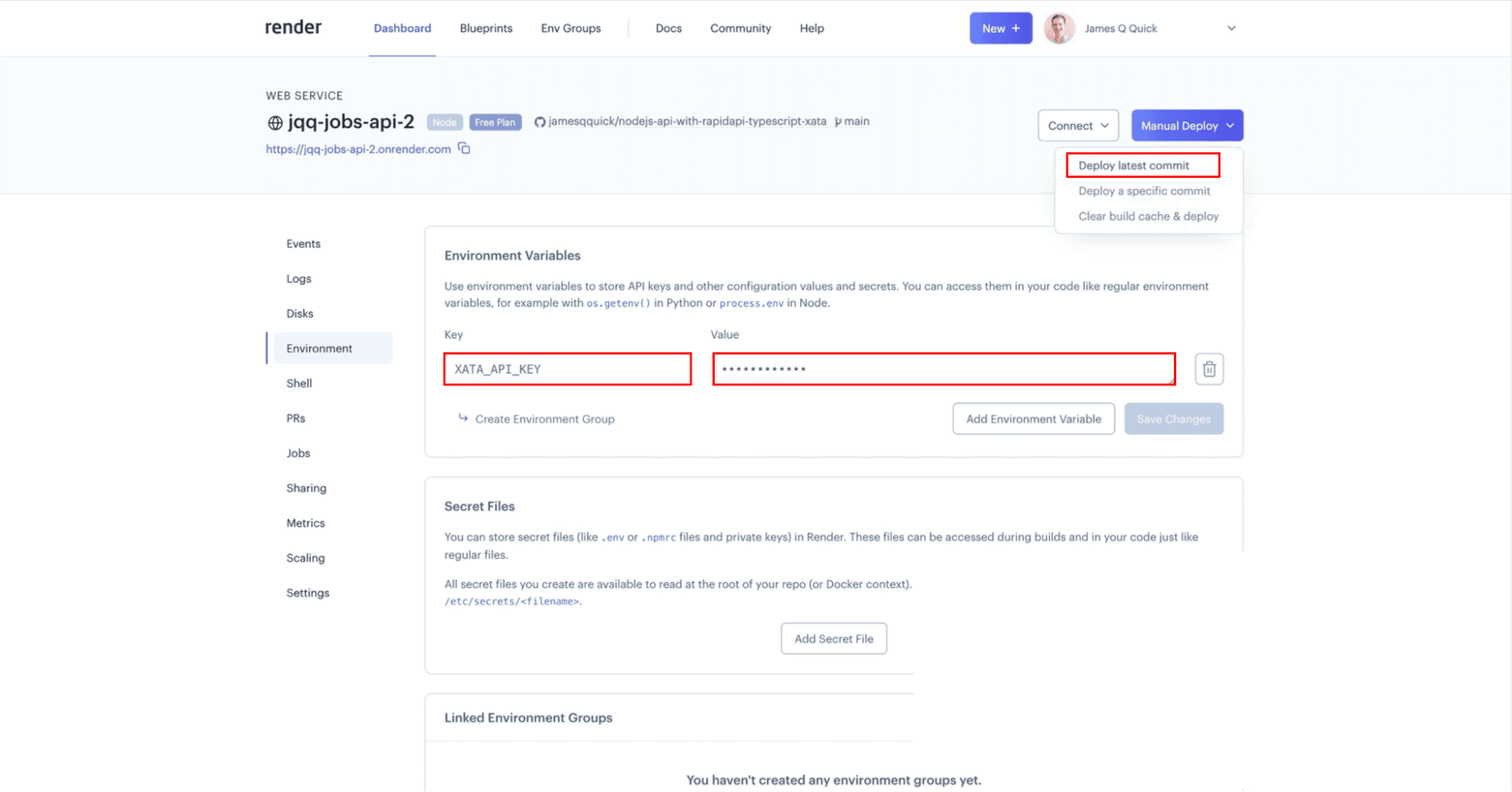The width and height of the screenshot is (1512, 792).
Task: Click the Secret Files heading
Action: click(x=480, y=506)
